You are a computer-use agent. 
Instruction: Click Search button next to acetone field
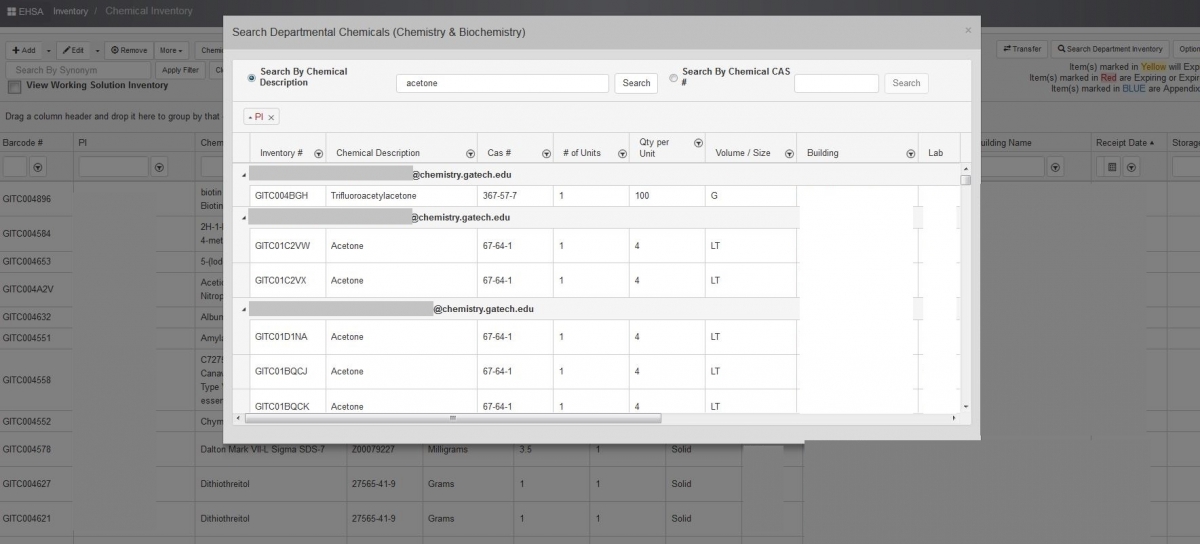click(x=636, y=83)
